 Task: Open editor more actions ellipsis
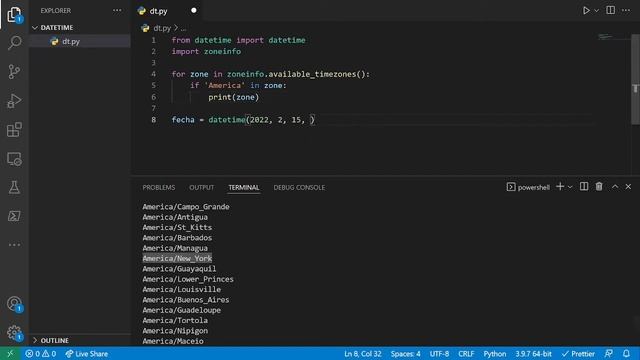(626, 10)
